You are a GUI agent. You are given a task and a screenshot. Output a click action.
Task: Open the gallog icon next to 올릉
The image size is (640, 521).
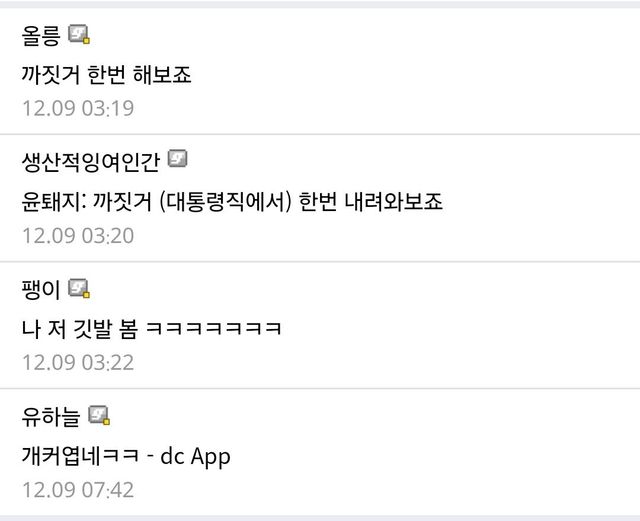79,34
